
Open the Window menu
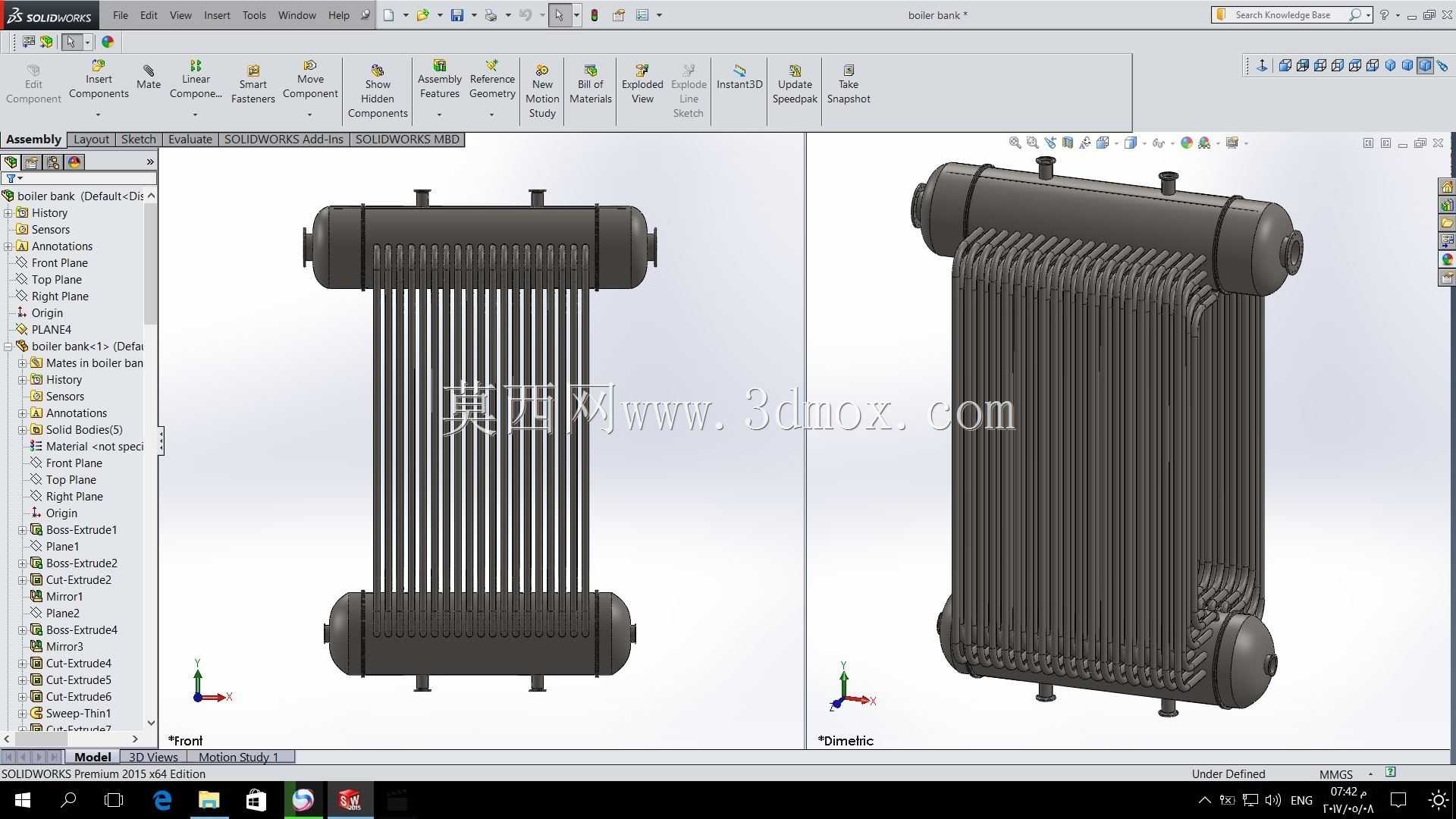click(297, 15)
